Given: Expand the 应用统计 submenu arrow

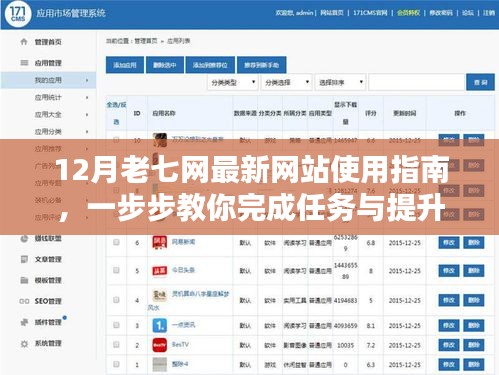Looking at the screenshot, I should [x=87, y=97].
